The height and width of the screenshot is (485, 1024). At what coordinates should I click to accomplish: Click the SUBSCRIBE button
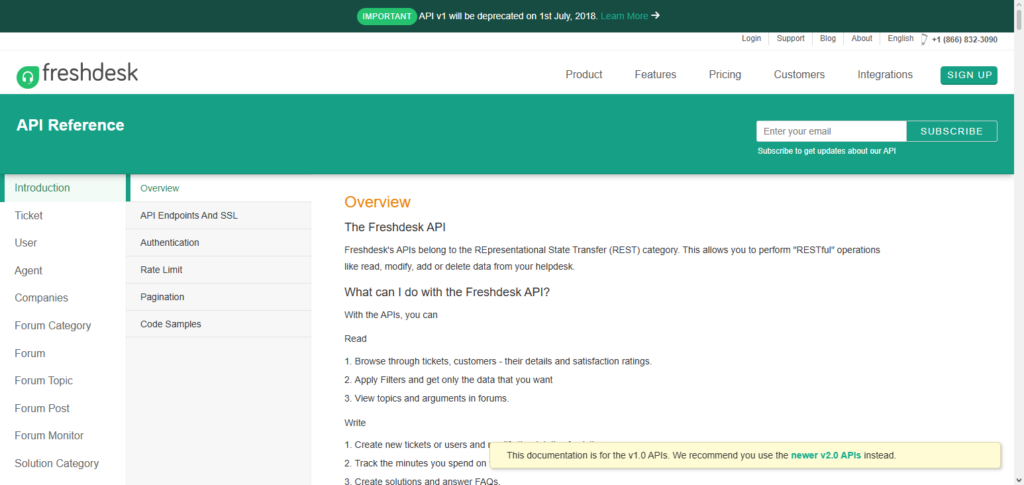(952, 131)
